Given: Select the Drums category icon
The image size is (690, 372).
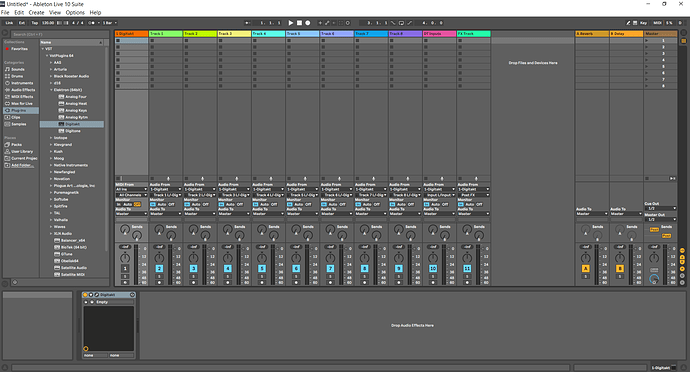Looking at the screenshot, I should [x=7, y=76].
